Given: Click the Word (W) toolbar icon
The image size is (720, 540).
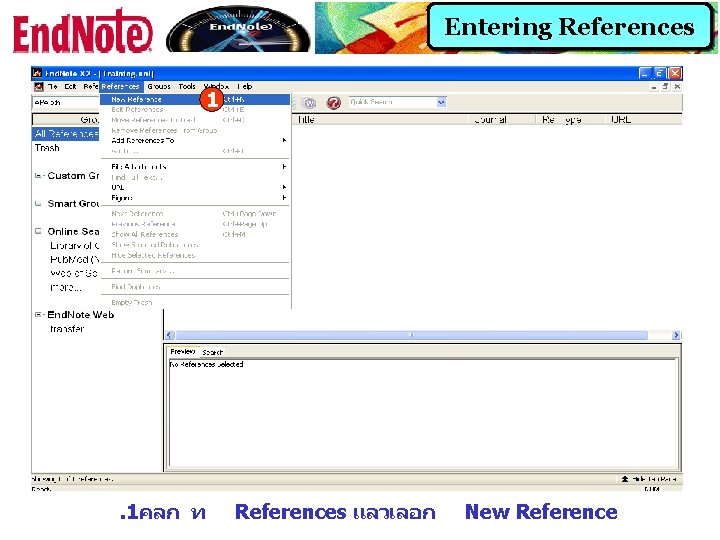Looking at the screenshot, I should click(309, 103).
